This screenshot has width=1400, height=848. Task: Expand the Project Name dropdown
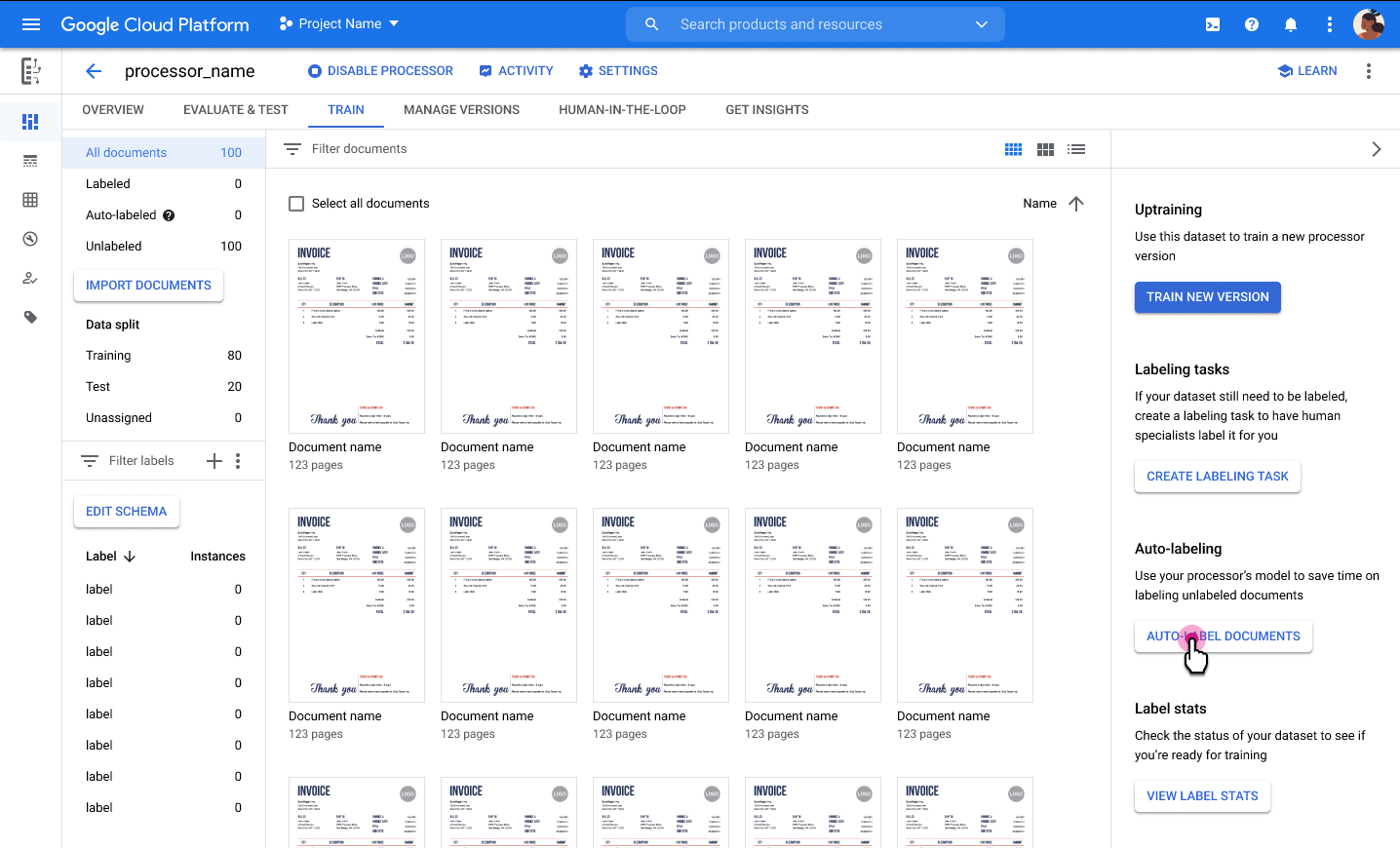tap(339, 23)
